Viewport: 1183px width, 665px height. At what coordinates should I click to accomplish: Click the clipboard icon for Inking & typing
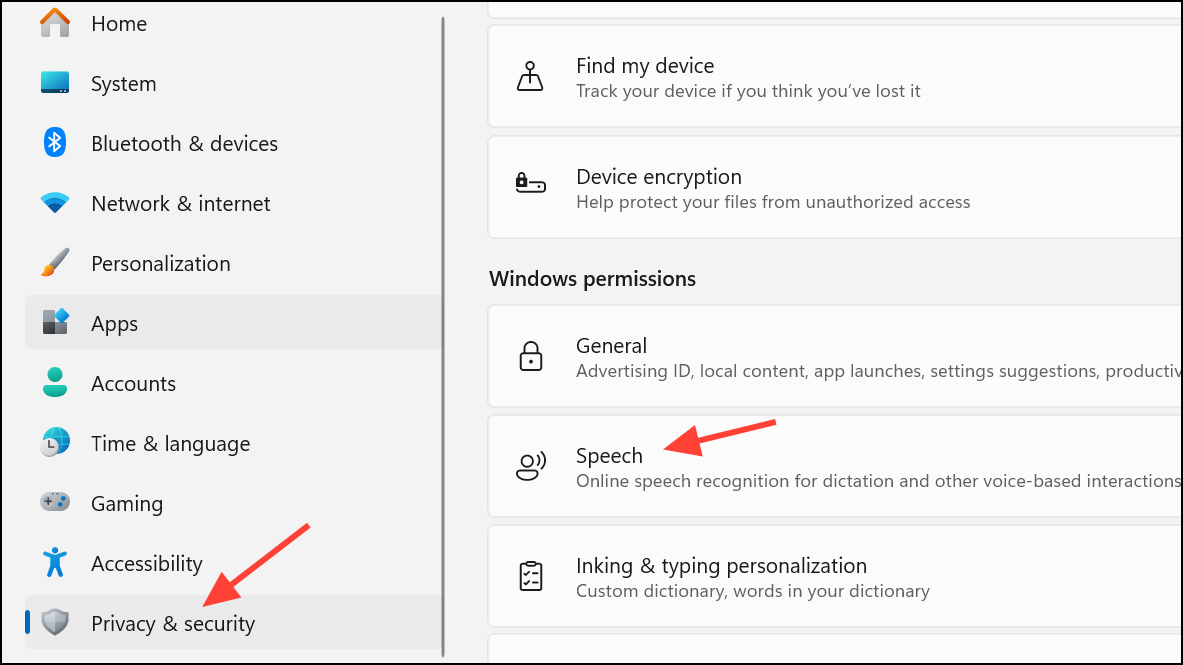click(x=530, y=576)
